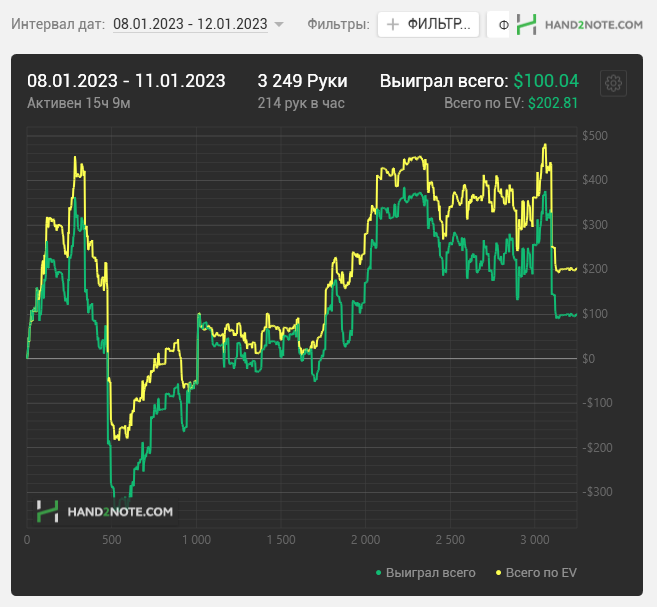Click the plus icon in the filter button

pos(393,24)
